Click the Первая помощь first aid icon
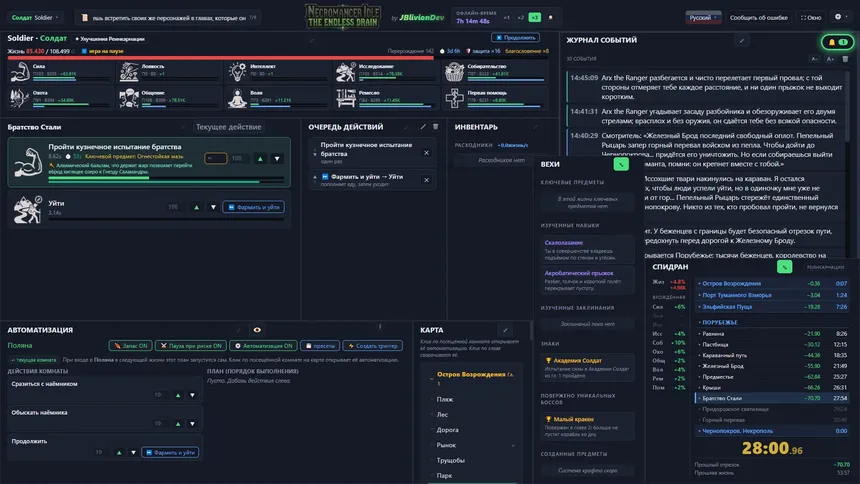Image resolution: width=860 pixels, height=484 pixels. (454, 98)
